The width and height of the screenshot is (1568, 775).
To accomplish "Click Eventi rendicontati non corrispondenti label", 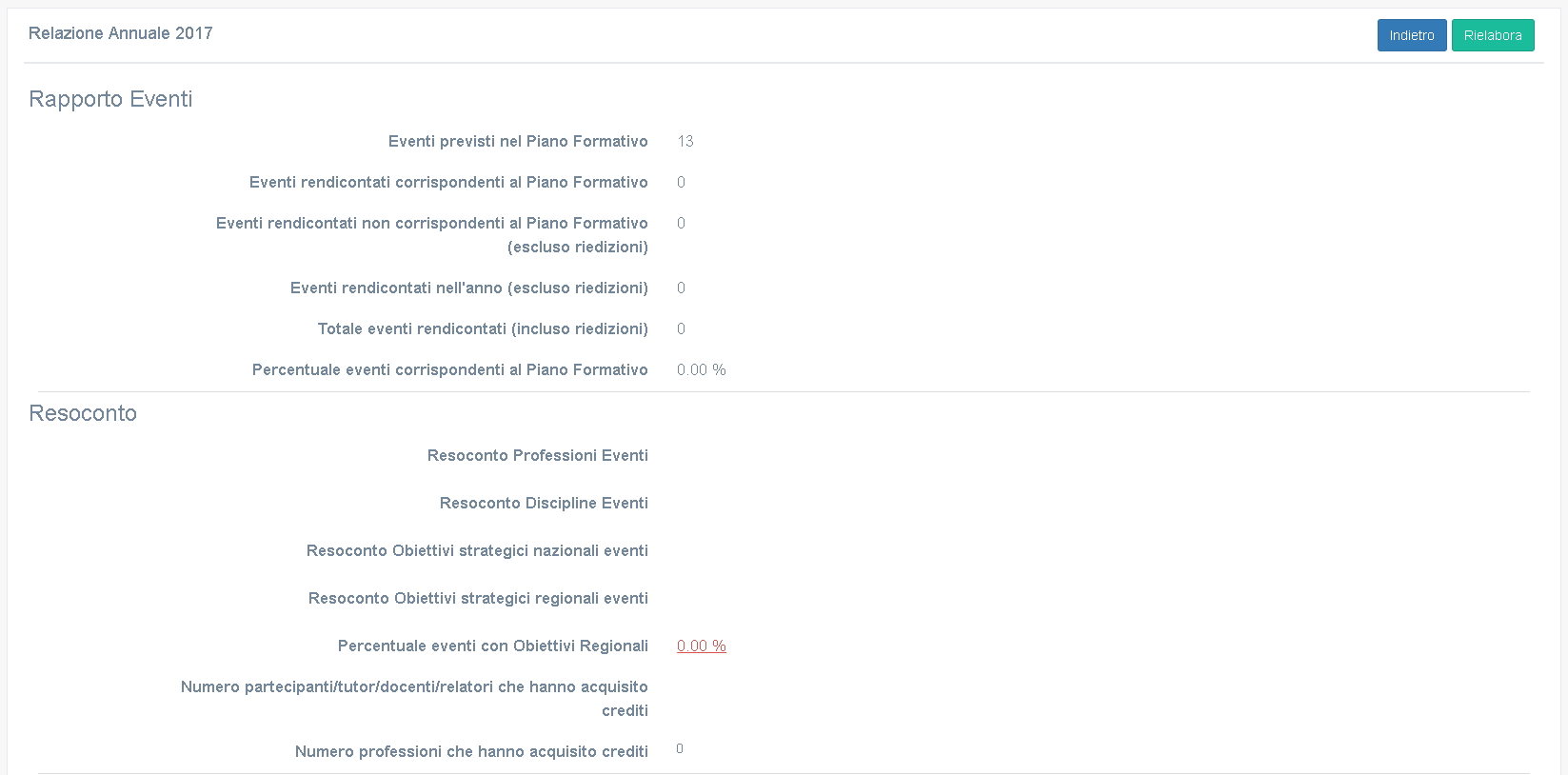I will pyautogui.click(x=432, y=235).
